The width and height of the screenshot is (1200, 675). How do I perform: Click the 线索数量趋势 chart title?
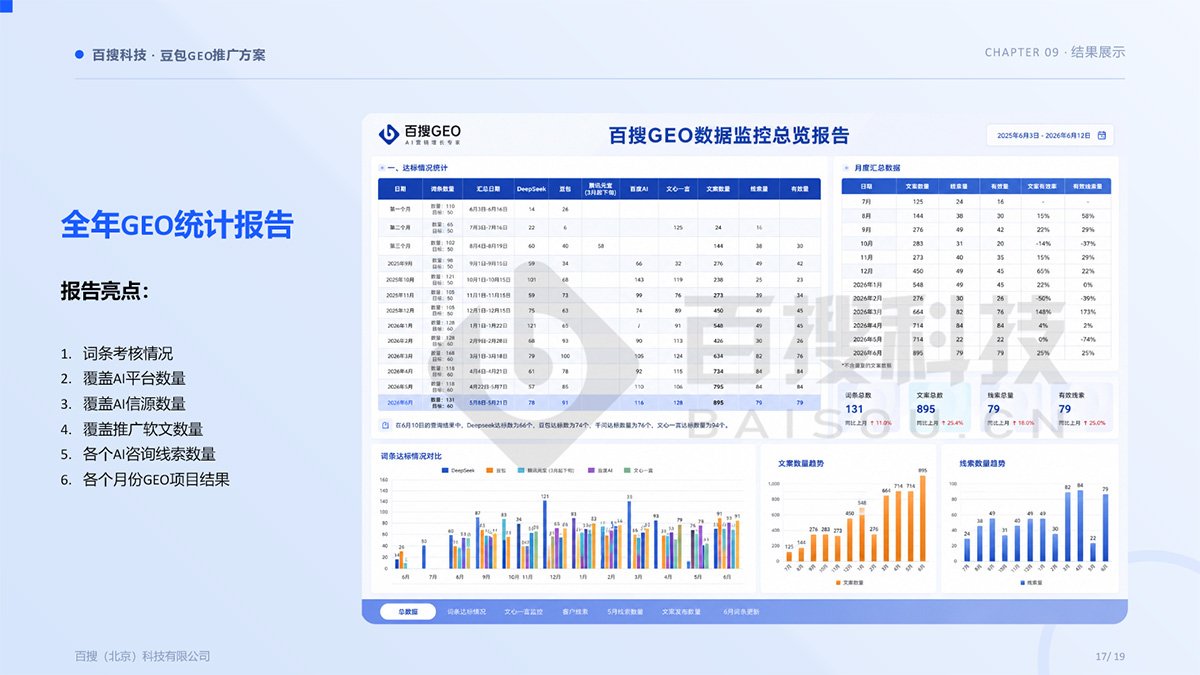click(x=982, y=463)
